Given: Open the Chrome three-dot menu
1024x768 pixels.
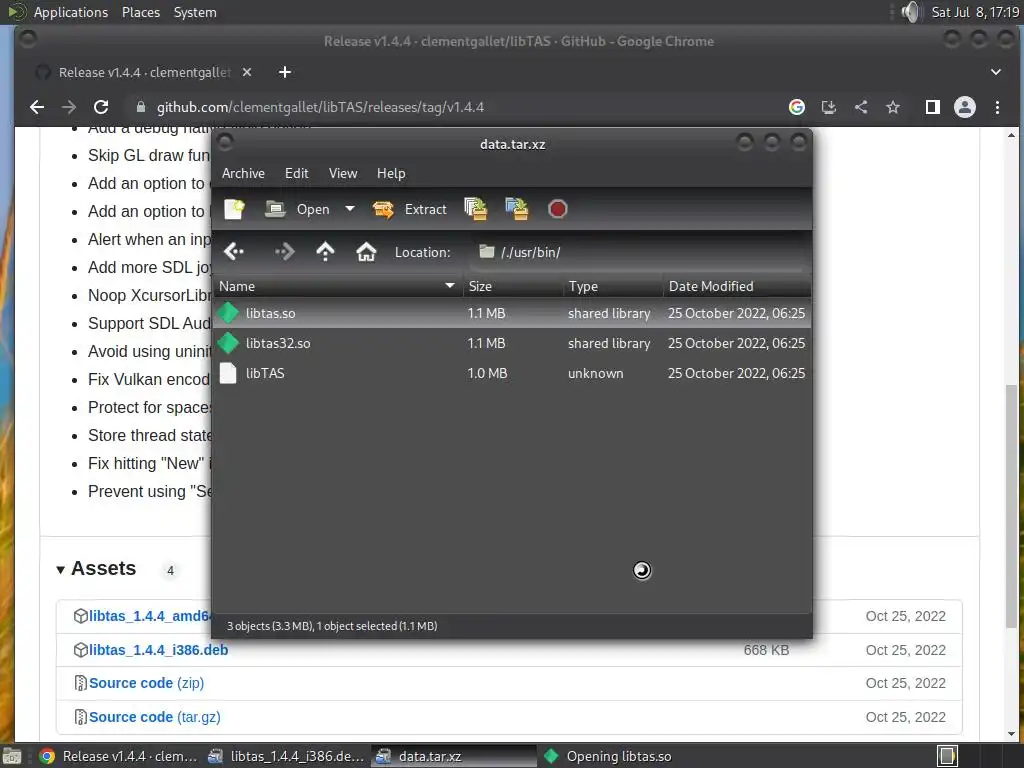Looking at the screenshot, I should (997, 107).
